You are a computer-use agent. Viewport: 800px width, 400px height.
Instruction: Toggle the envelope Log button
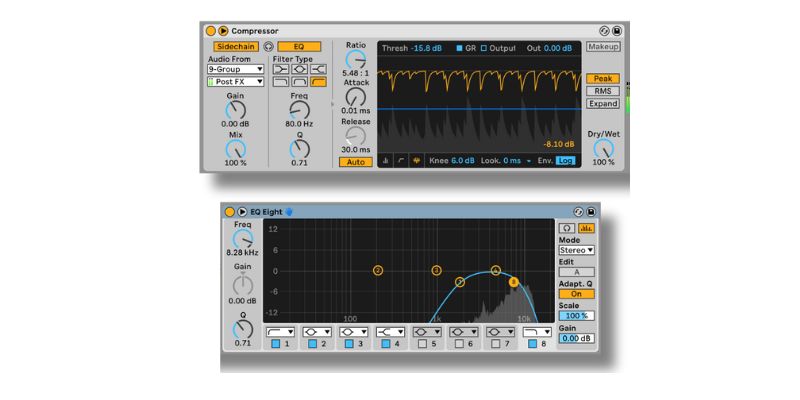click(565, 161)
